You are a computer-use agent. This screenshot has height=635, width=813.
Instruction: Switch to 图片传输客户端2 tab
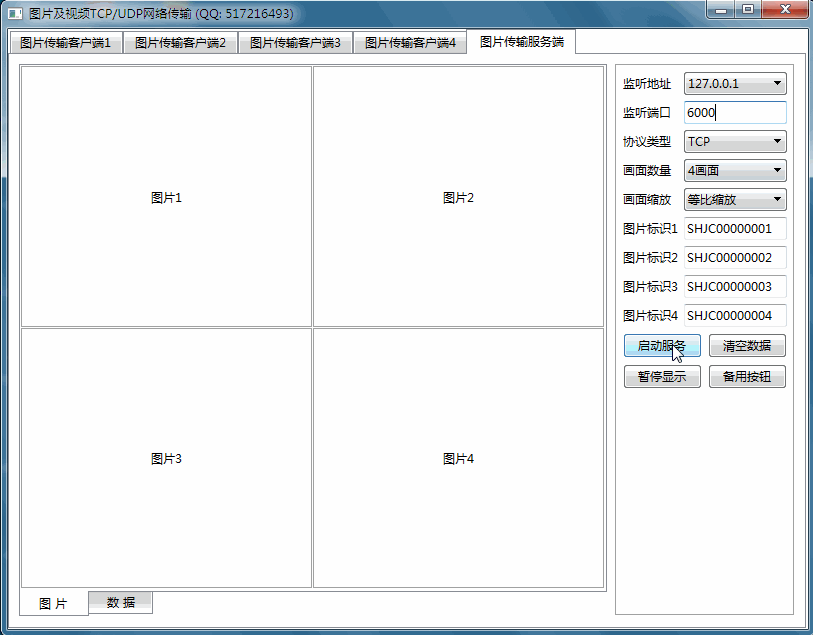(x=180, y=43)
